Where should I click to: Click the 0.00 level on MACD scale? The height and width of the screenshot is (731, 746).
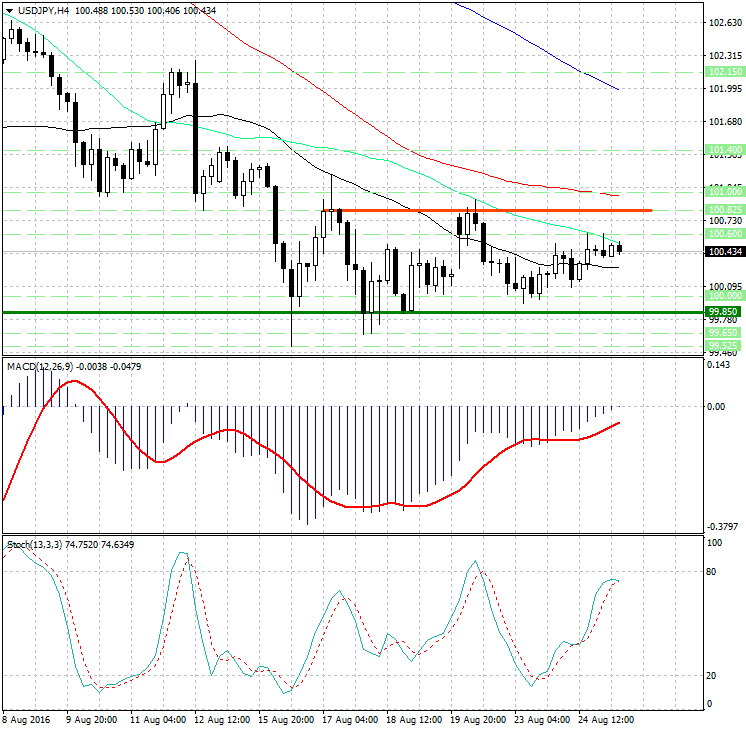pyautogui.click(x=716, y=407)
